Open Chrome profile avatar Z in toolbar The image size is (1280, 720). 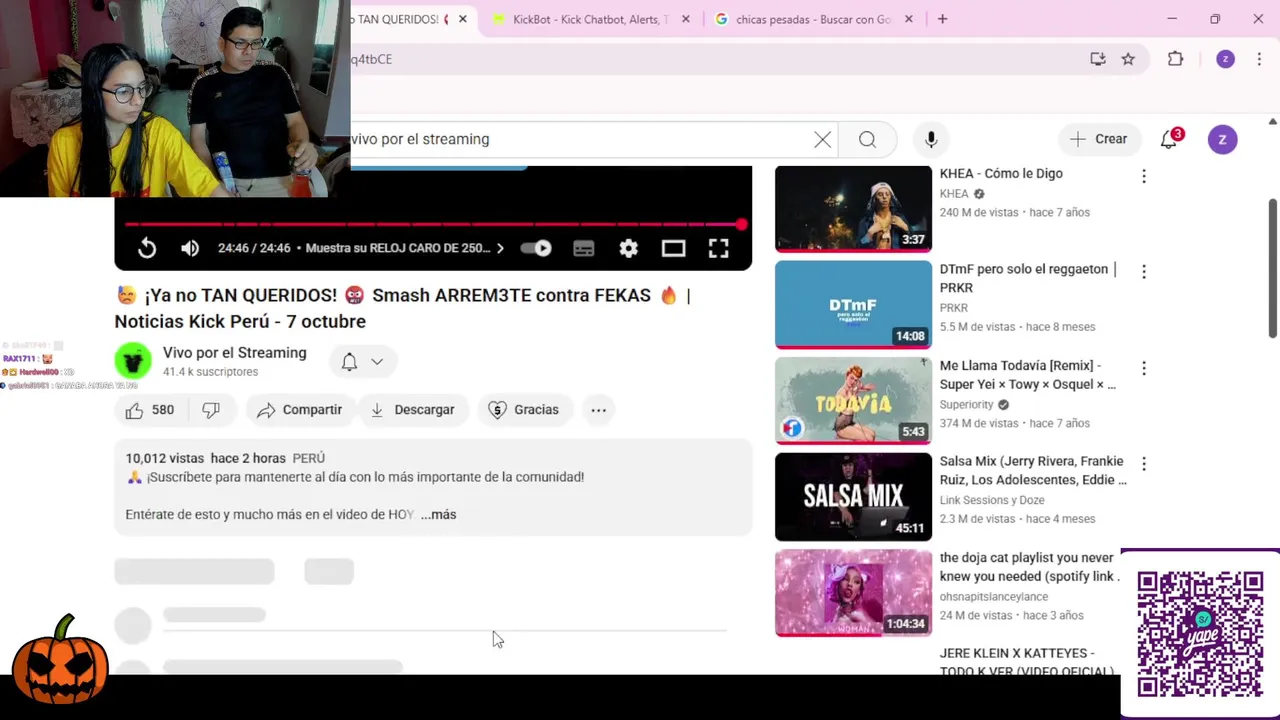coord(1225,59)
